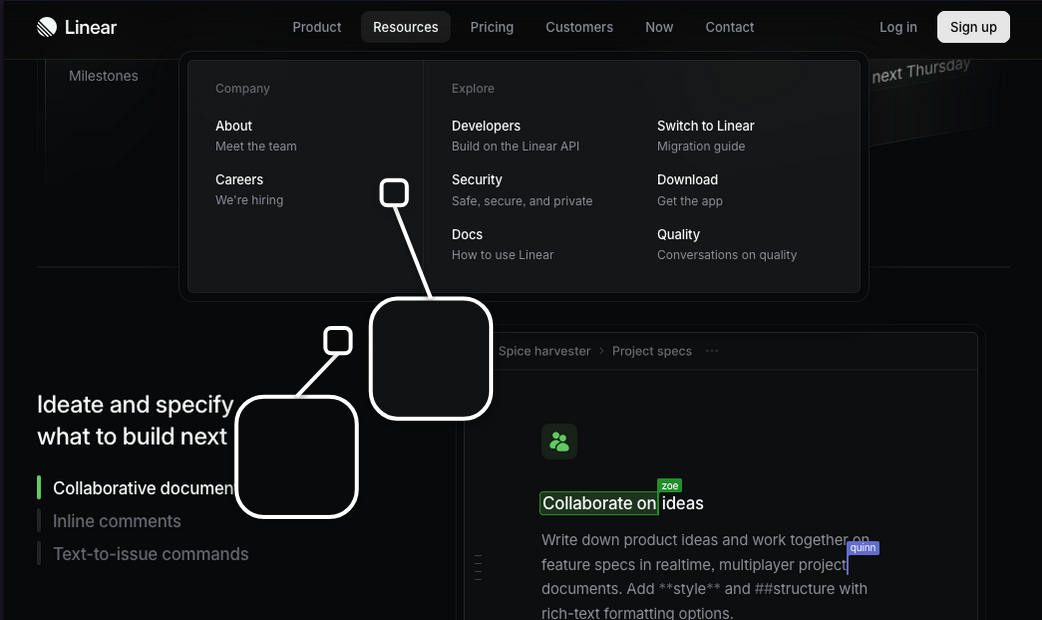The height and width of the screenshot is (620, 1042).
Task: Click the paragraph drag handle dots
Action: [478, 566]
